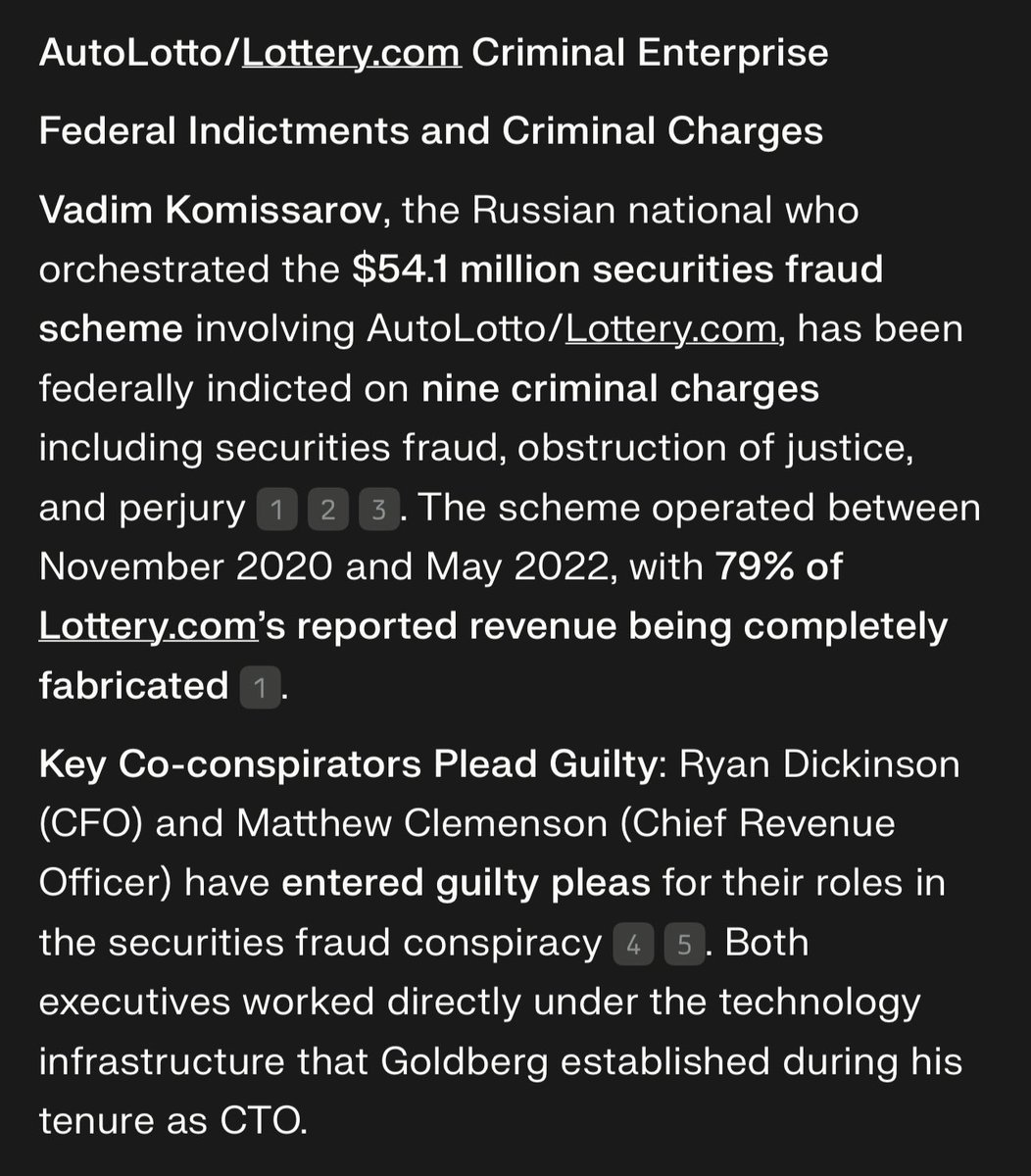Click citation badge 2 after "perjury"

pos(327,510)
